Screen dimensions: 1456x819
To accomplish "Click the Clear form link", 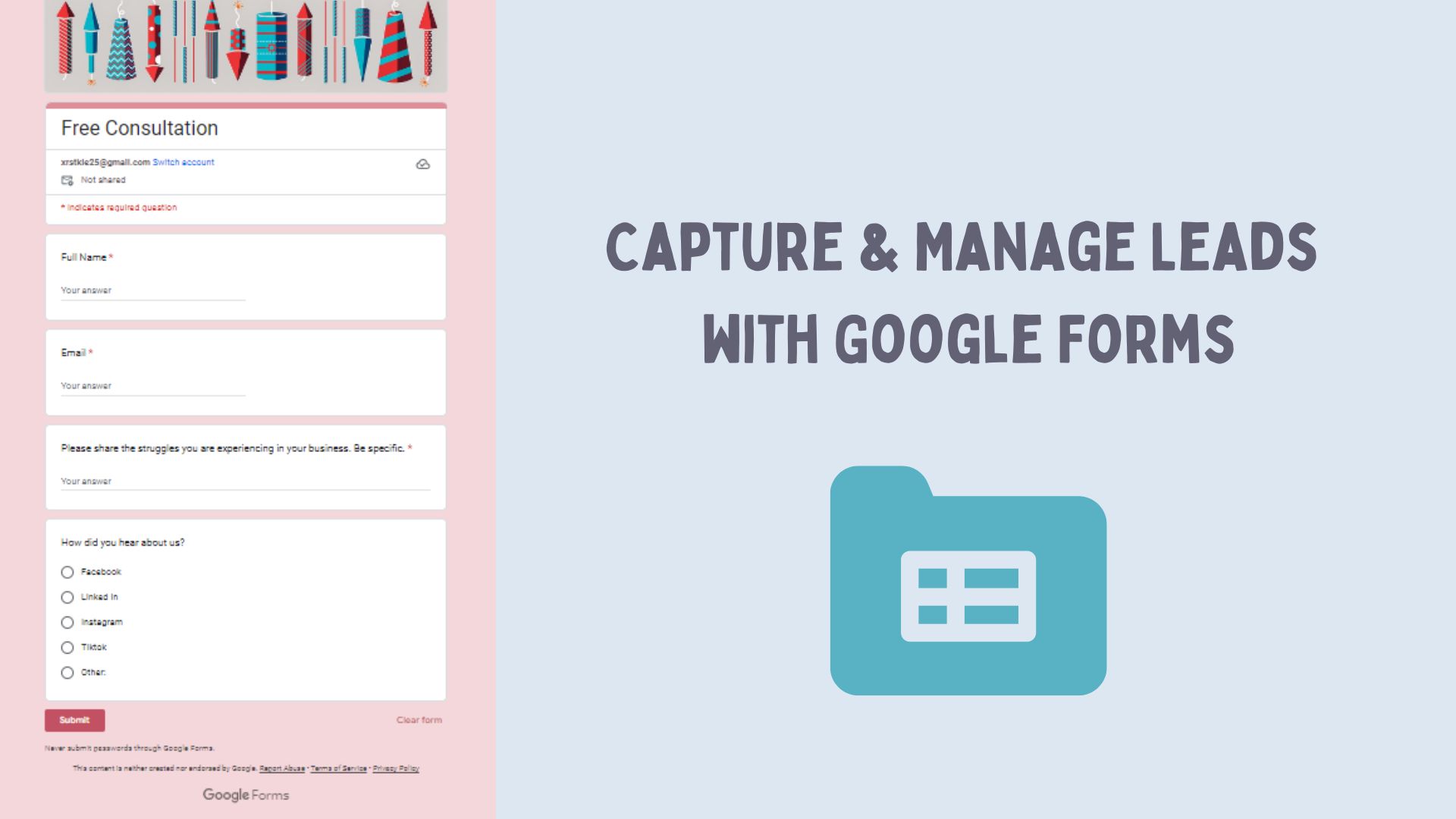I will (x=419, y=720).
